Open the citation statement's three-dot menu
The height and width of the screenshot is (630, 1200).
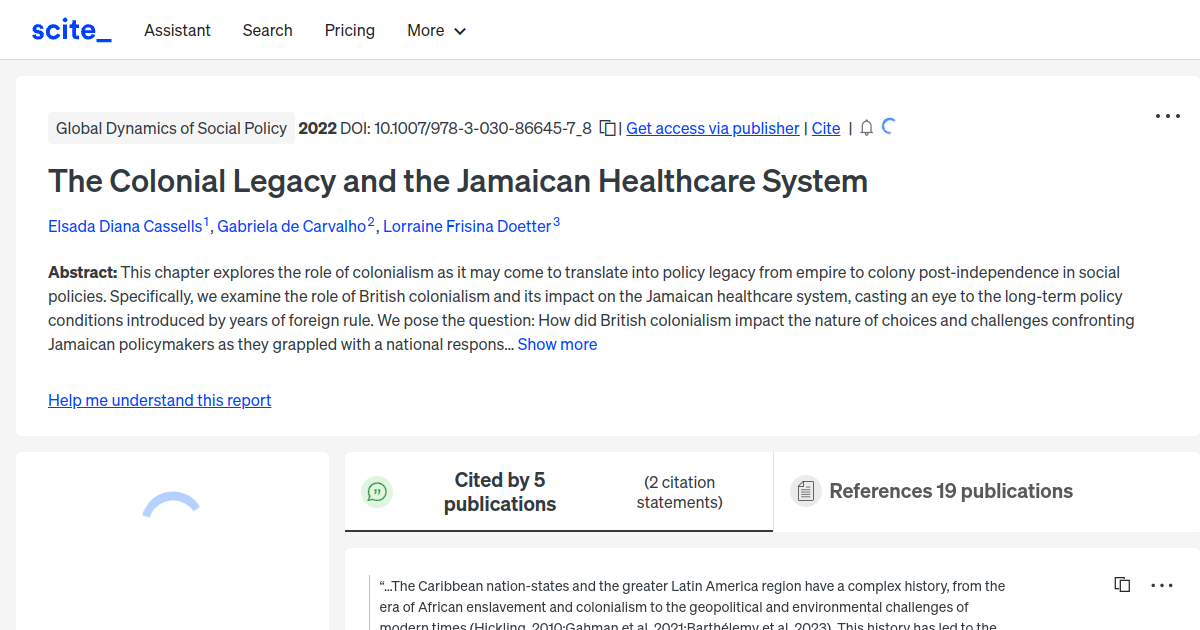point(1162,584)
